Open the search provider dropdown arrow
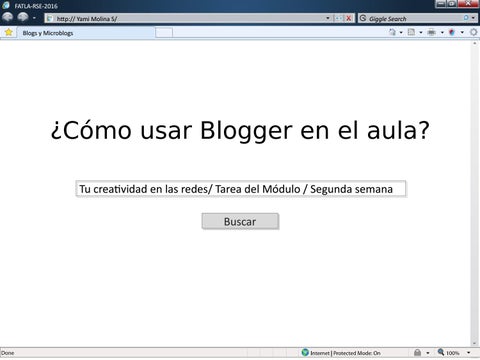The image size is (480, 360). pyautogui.click(x=473, y=18)
